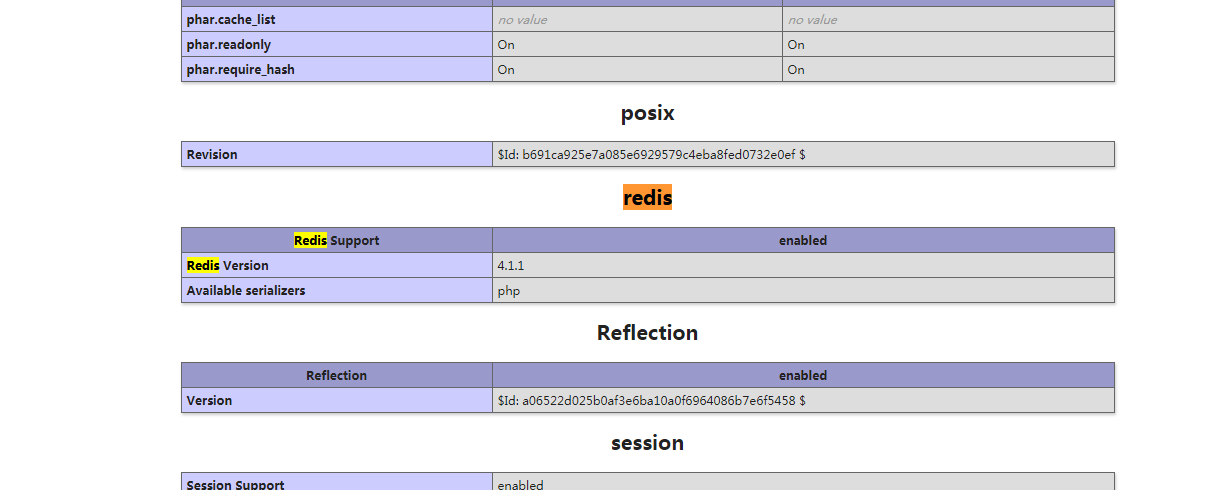1231x490 pixels.
Task: Click the Session Support label cell
Action: tap(235, 484)
